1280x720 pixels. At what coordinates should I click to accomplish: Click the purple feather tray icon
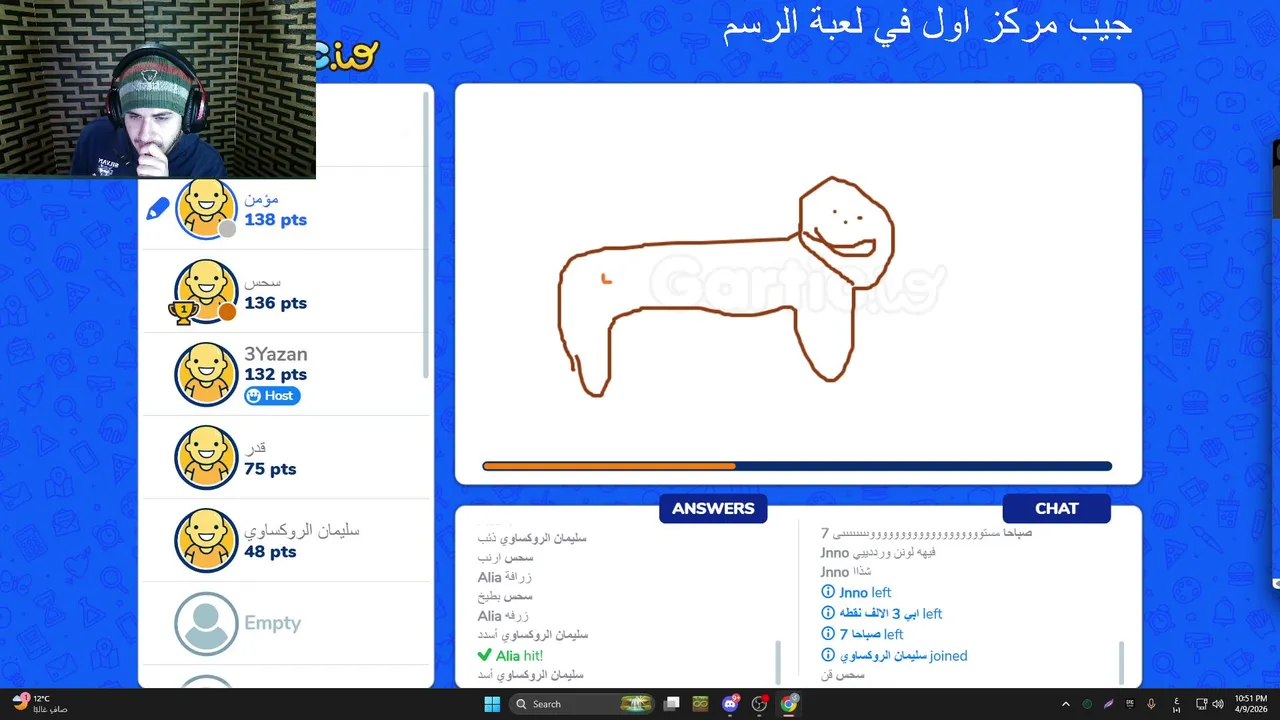[1108, 704]
